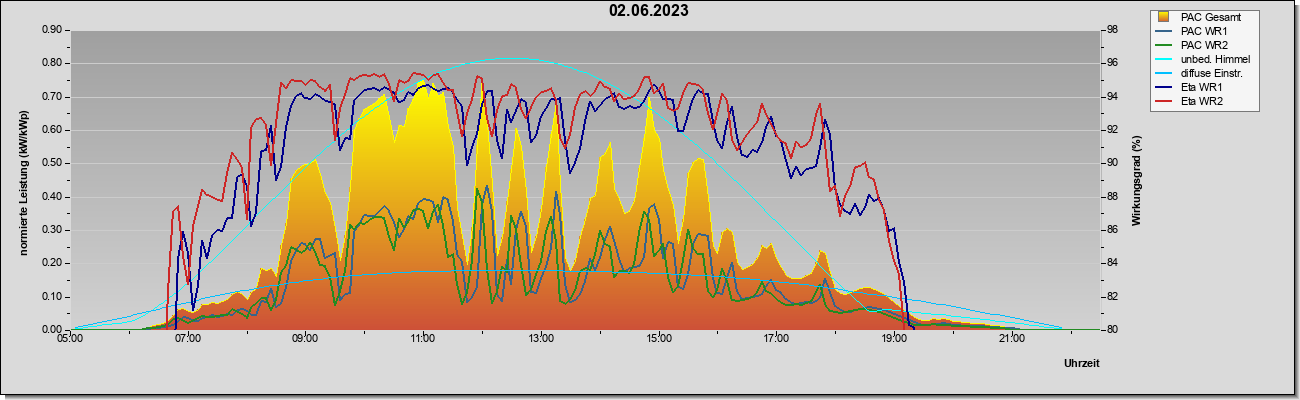Click the 0.50 value on left axis

52,163
